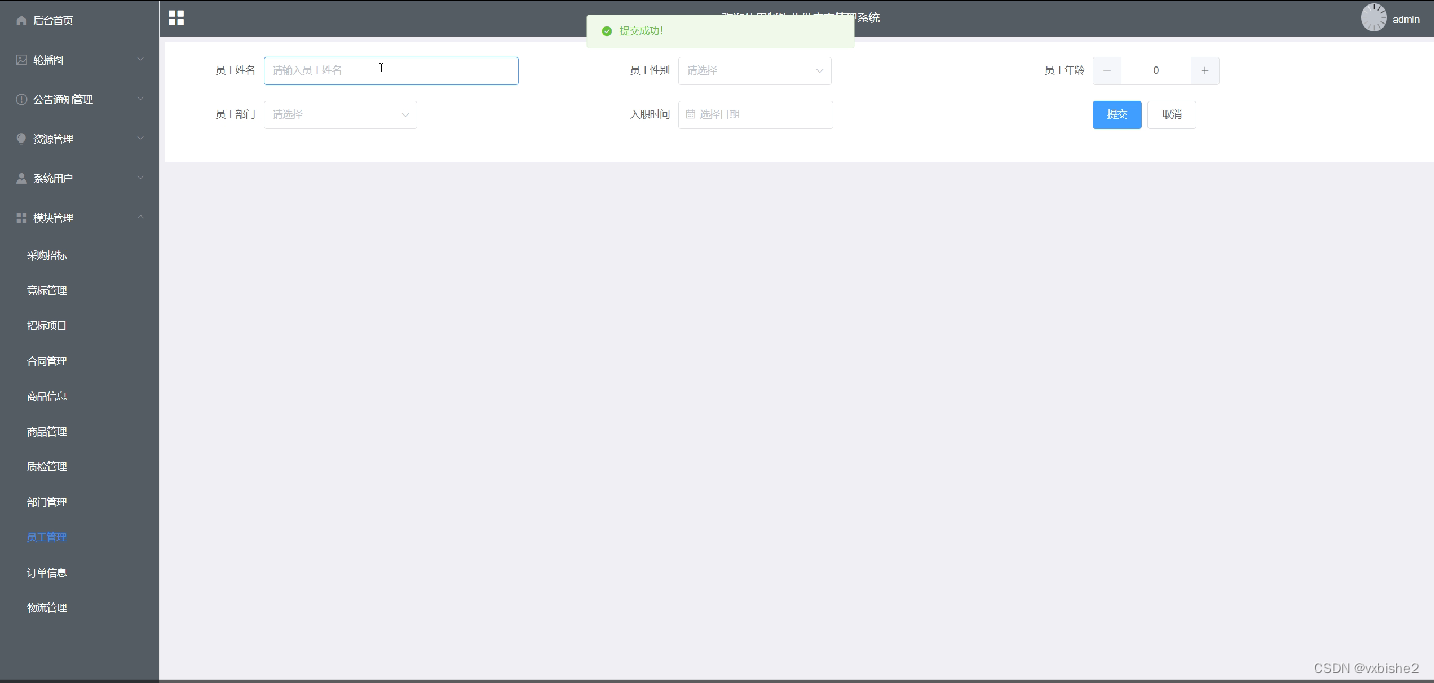The height and width of the screenshot is (683, 1434).
Task: Expand the 轮播图 sidebar menu arrow
Action: click(141, 60)
